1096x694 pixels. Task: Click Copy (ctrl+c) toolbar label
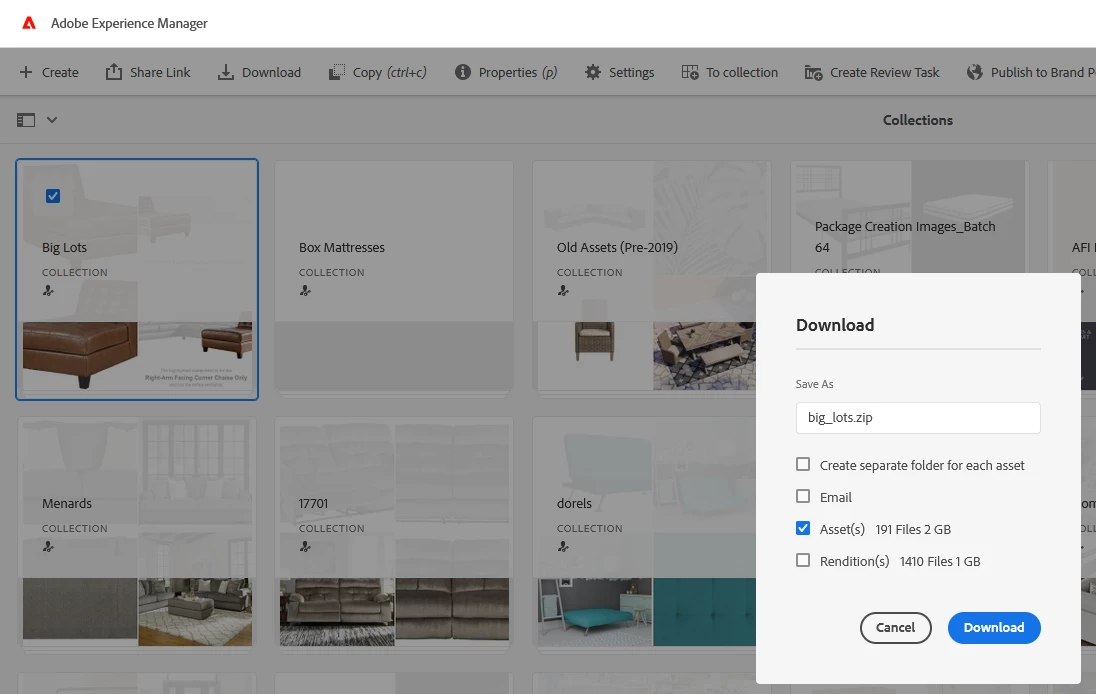click(x=389, y=73)
